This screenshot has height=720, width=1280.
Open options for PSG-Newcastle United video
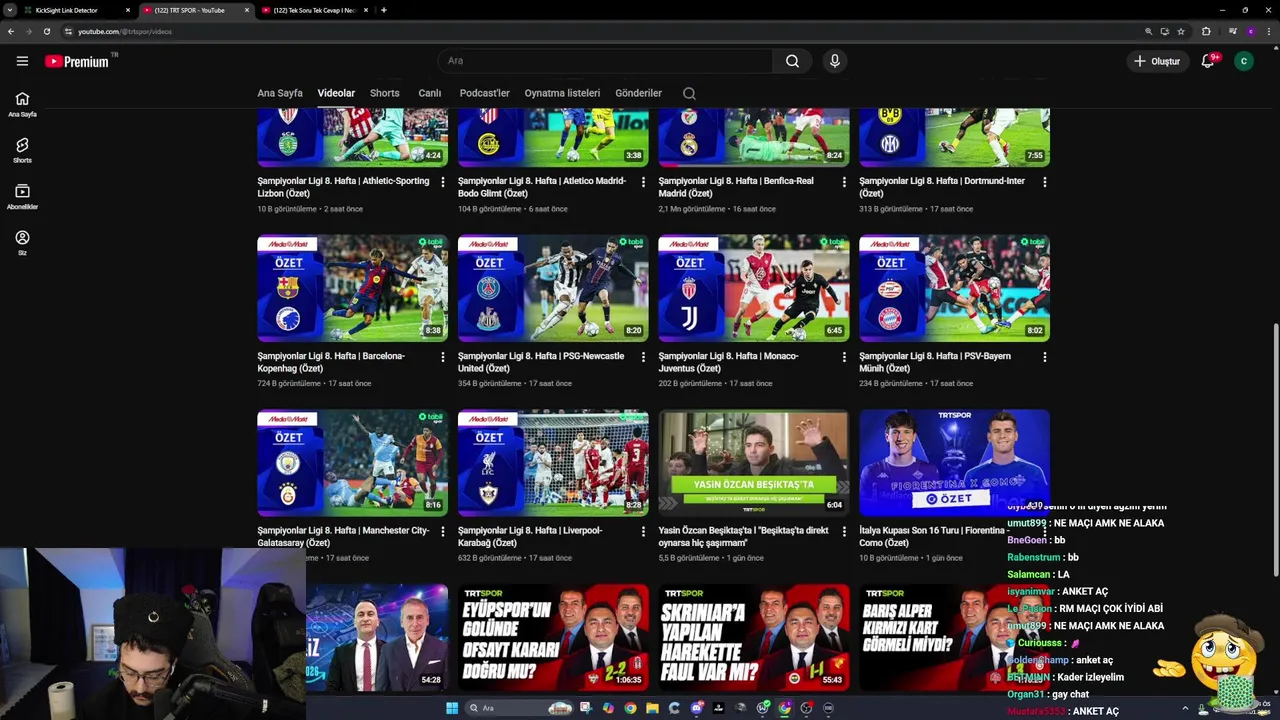click(643, 357)
